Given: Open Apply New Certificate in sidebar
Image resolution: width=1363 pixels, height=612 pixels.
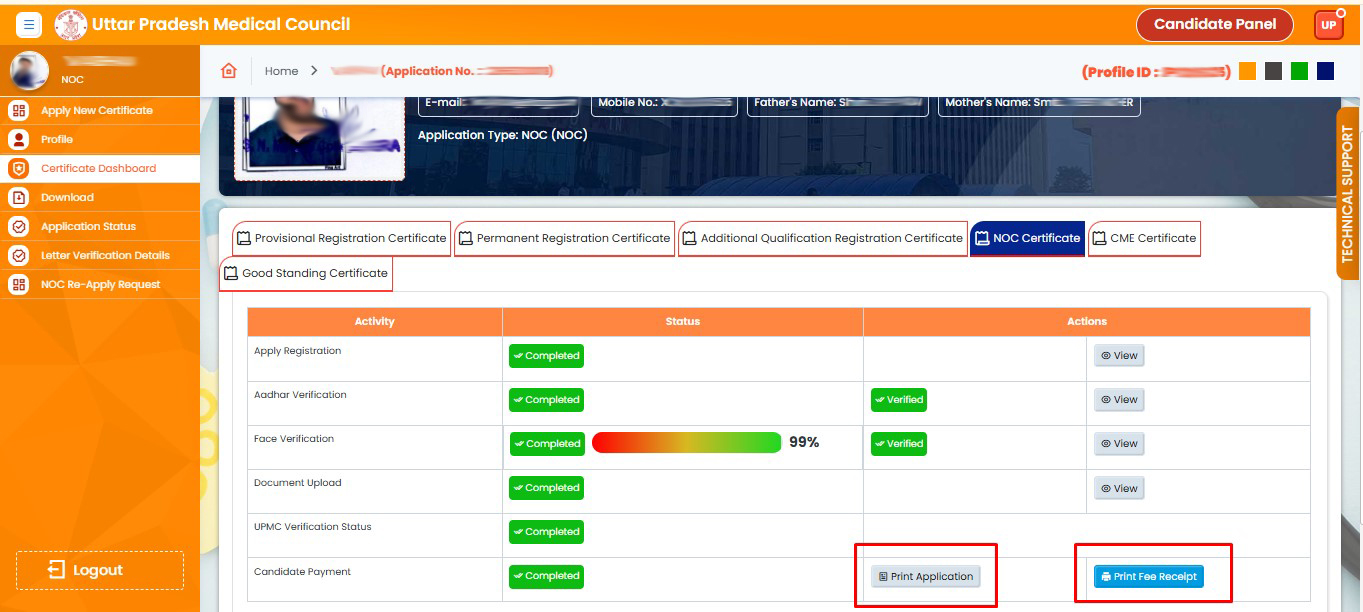Looking at the screenshot, I should click(96, 110).
